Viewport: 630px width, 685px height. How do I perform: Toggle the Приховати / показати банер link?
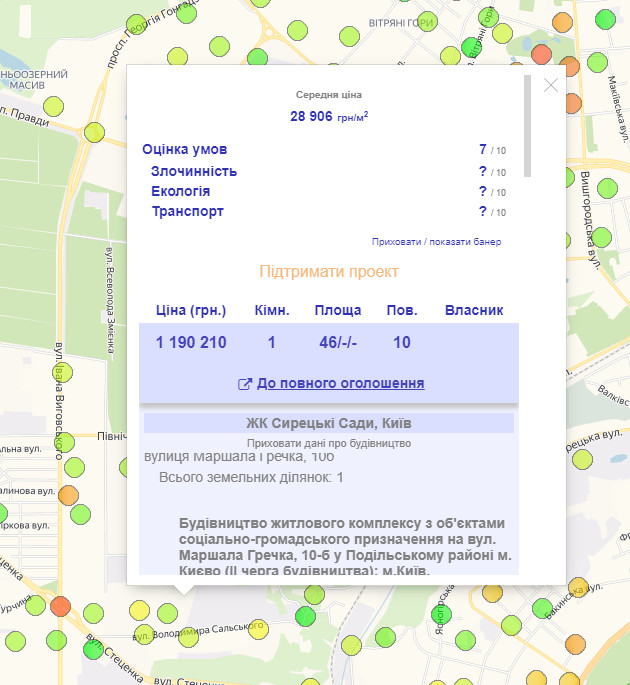pos(436,242)
